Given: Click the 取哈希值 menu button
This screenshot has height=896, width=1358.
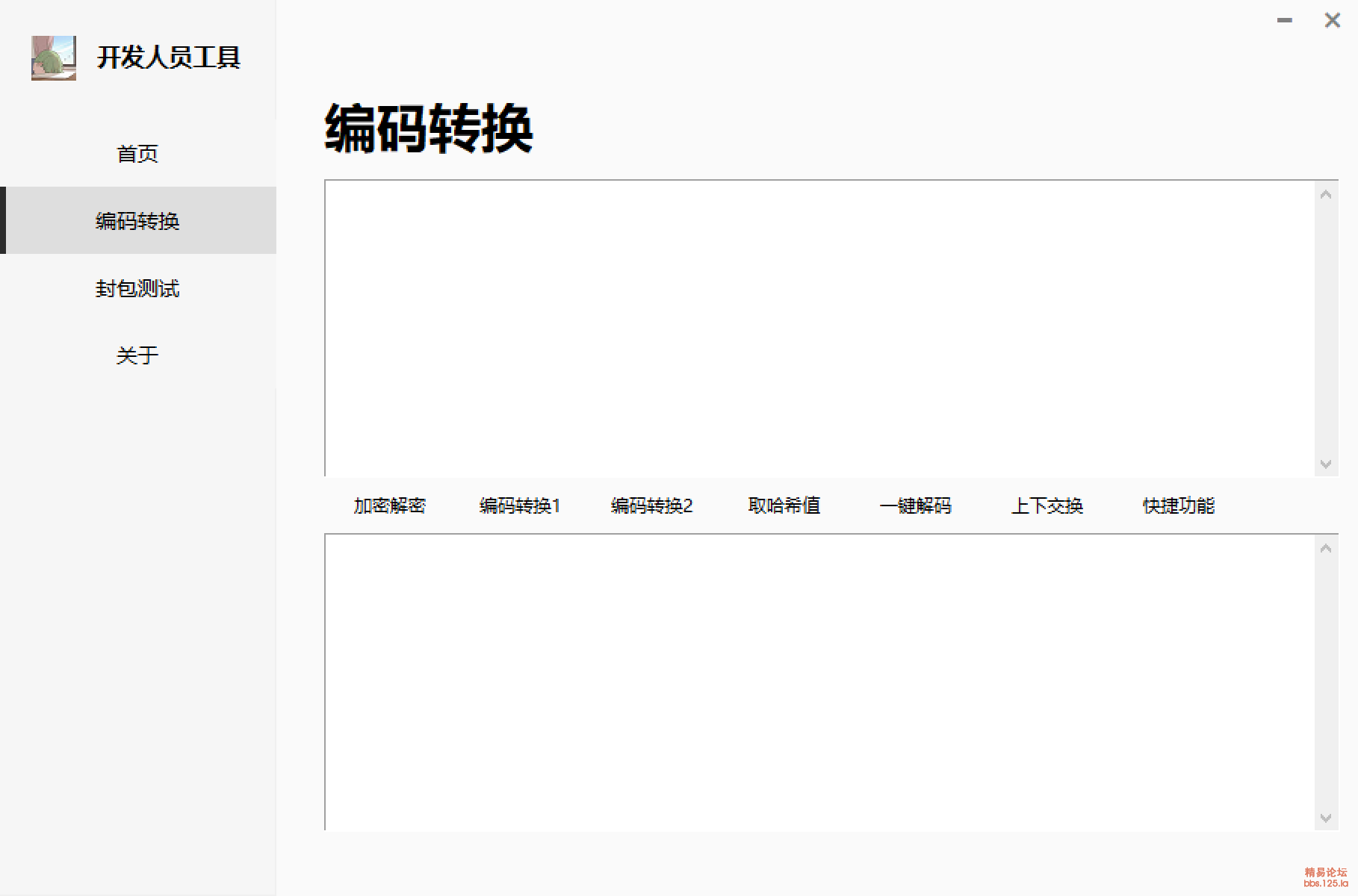Looking at the screenshot, I should pos(784,505).
